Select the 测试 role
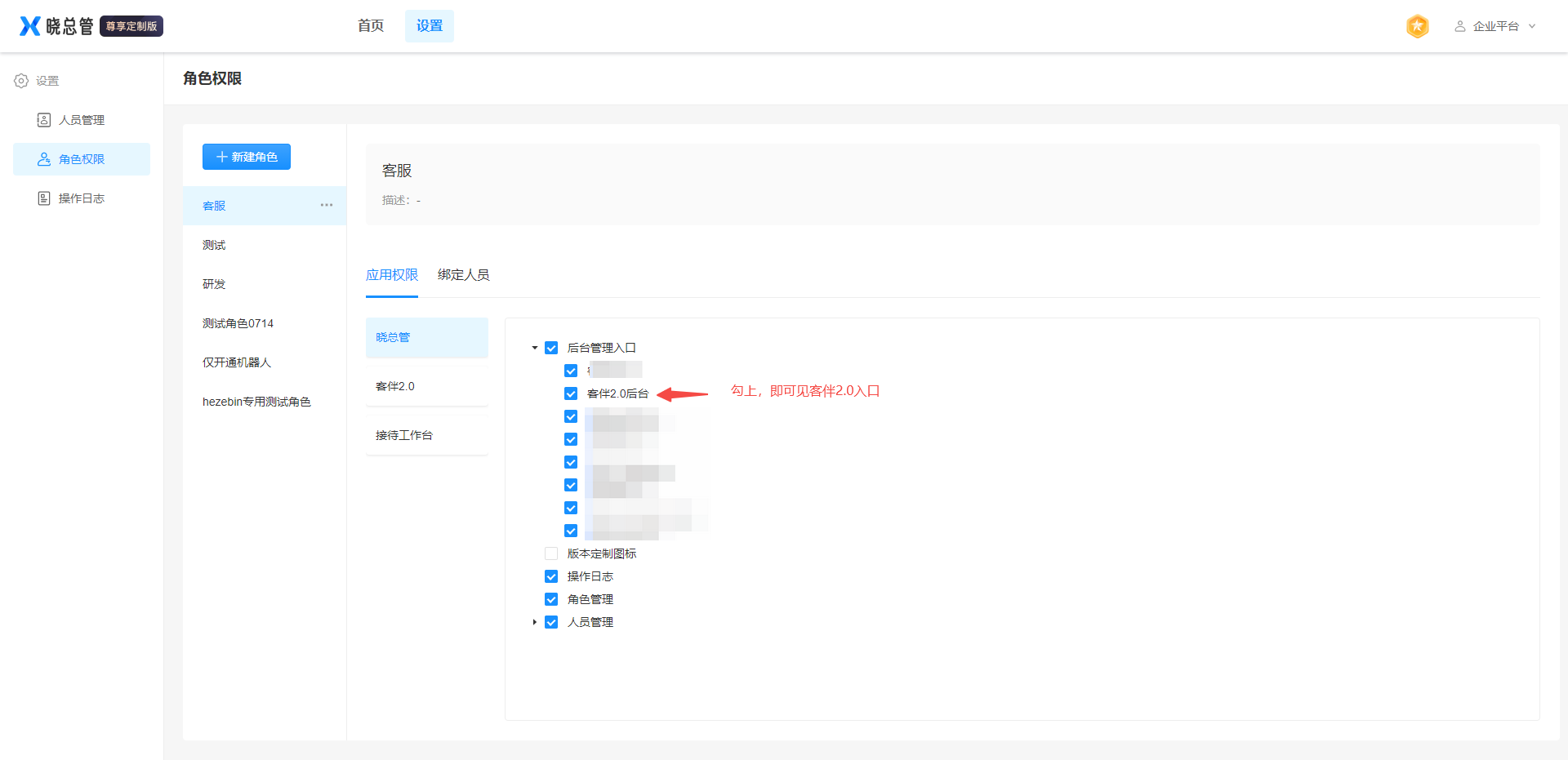The width and height of the screenshot is (1568, 760). pos(265,245)
